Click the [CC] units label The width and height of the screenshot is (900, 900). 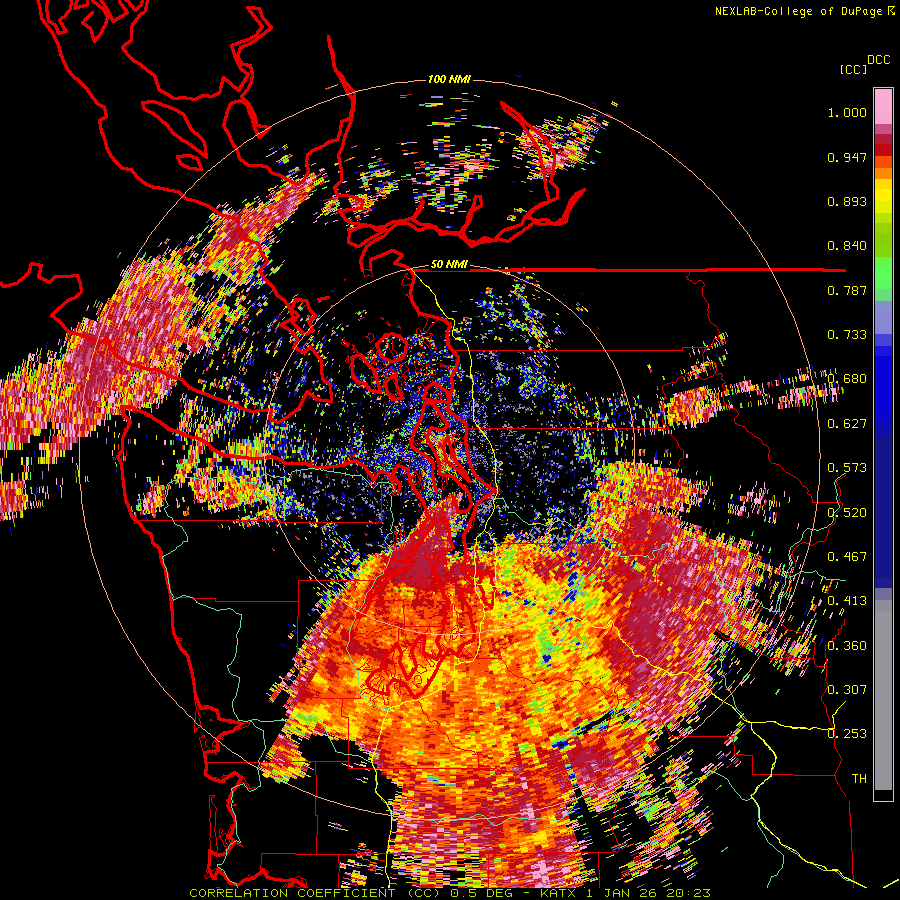coord(853,69)
